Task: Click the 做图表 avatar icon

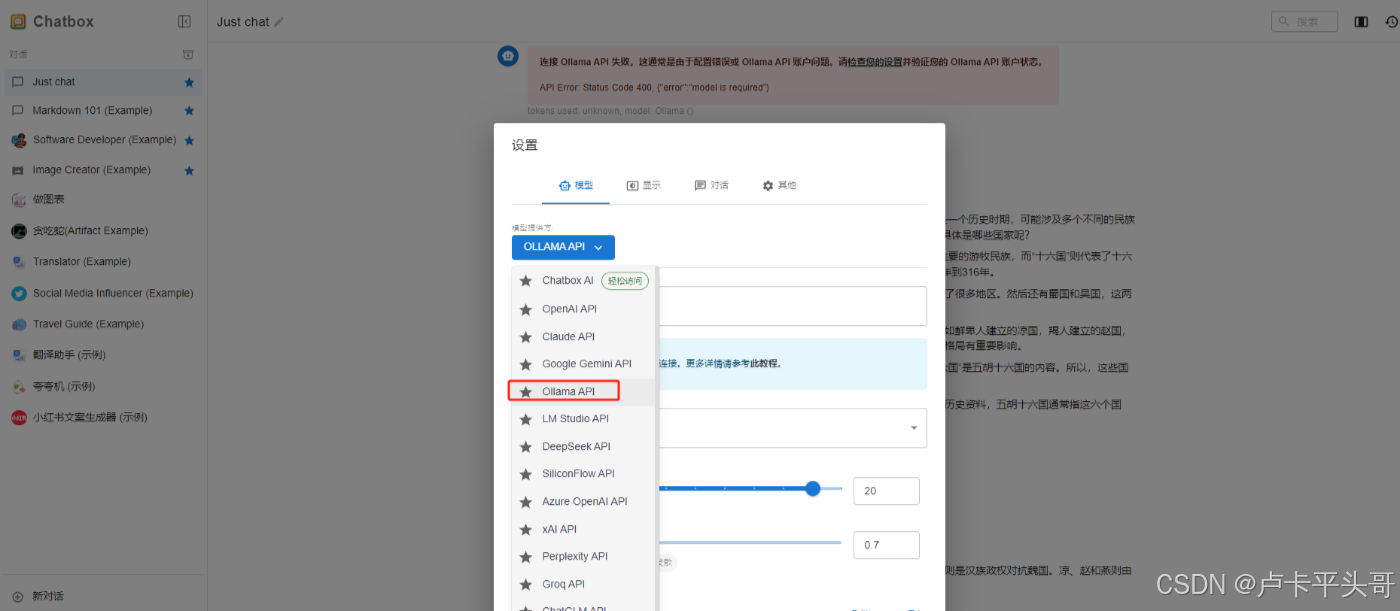Action: pyautogui.click(x=18, y=200)
